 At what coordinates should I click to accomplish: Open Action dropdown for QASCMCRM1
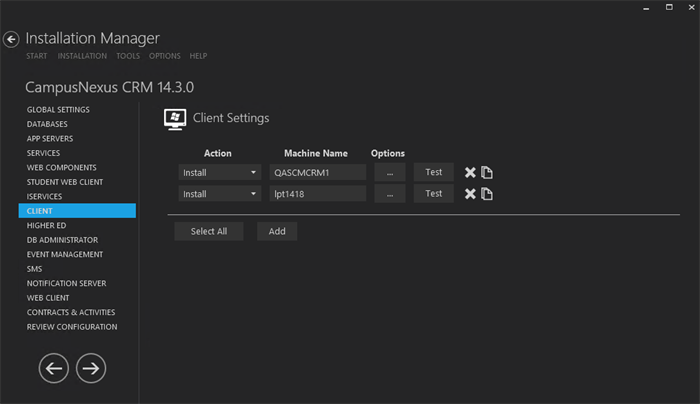220,172
